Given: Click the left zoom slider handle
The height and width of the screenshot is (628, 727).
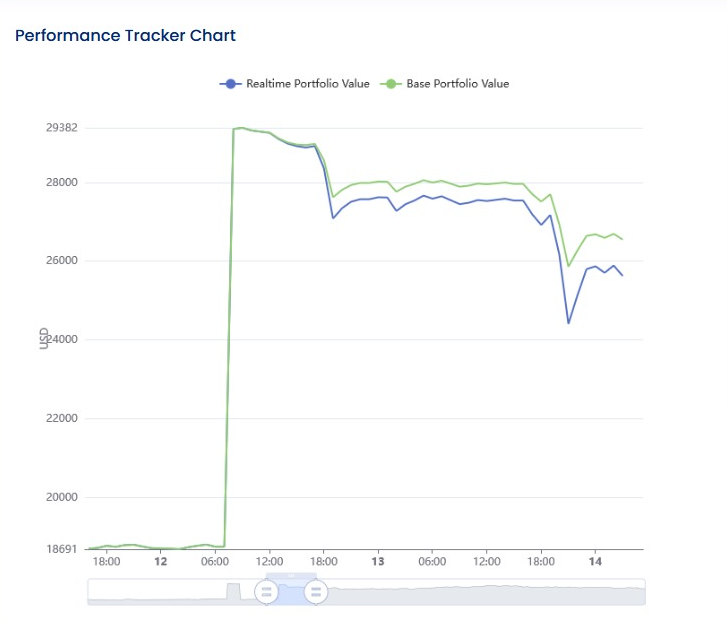Looking at the screenshot, I should [266, 592].
